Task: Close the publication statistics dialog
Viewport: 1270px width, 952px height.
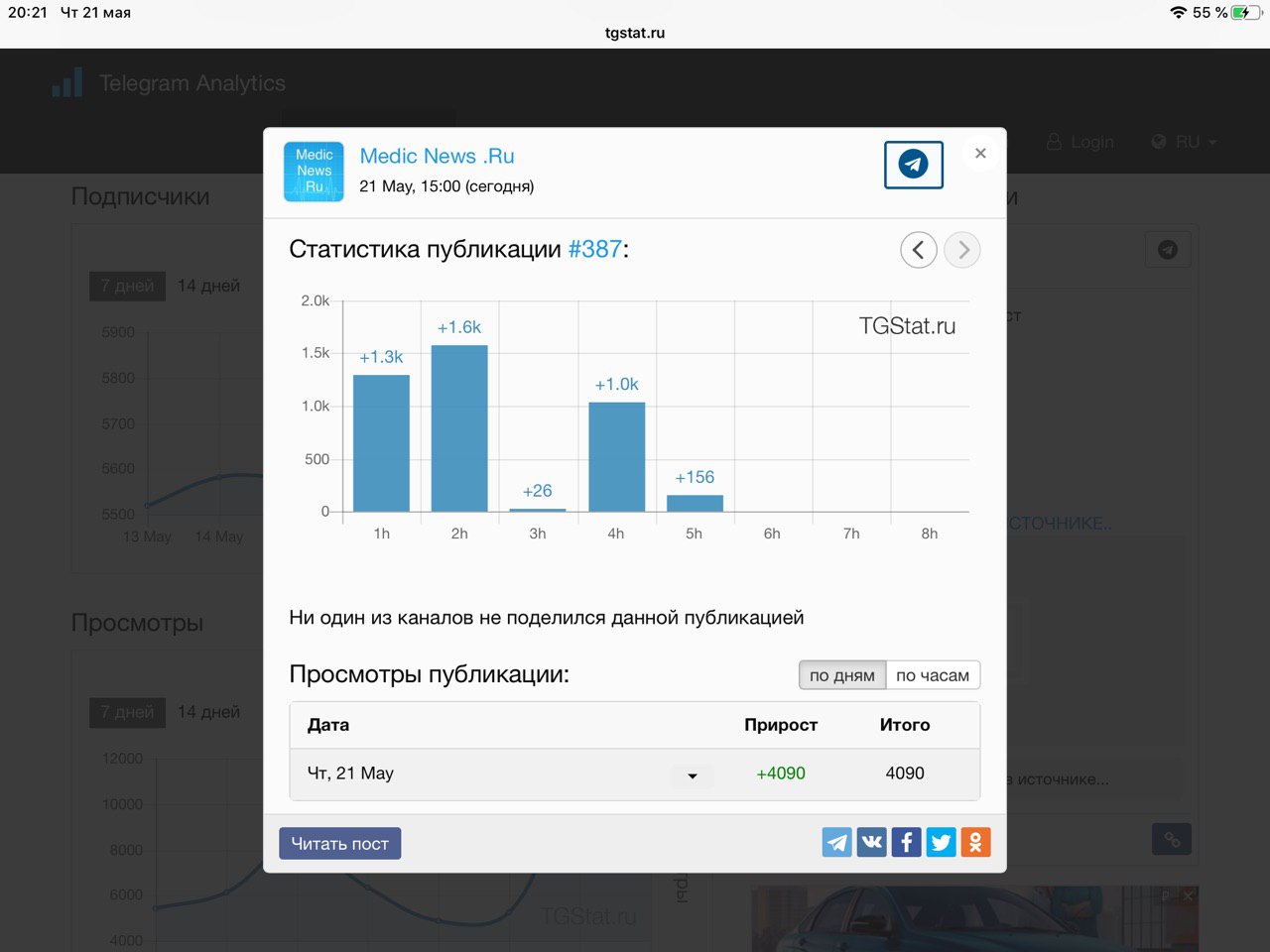Action: click(980, 153)
